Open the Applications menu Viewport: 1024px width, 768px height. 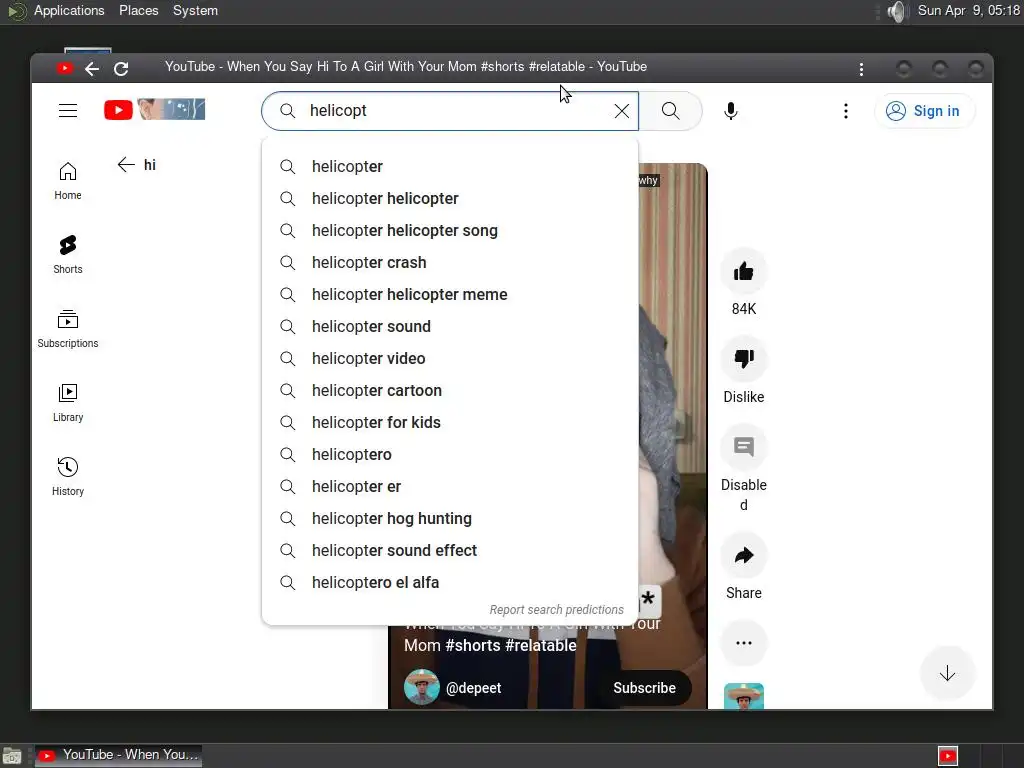(69, 10)
